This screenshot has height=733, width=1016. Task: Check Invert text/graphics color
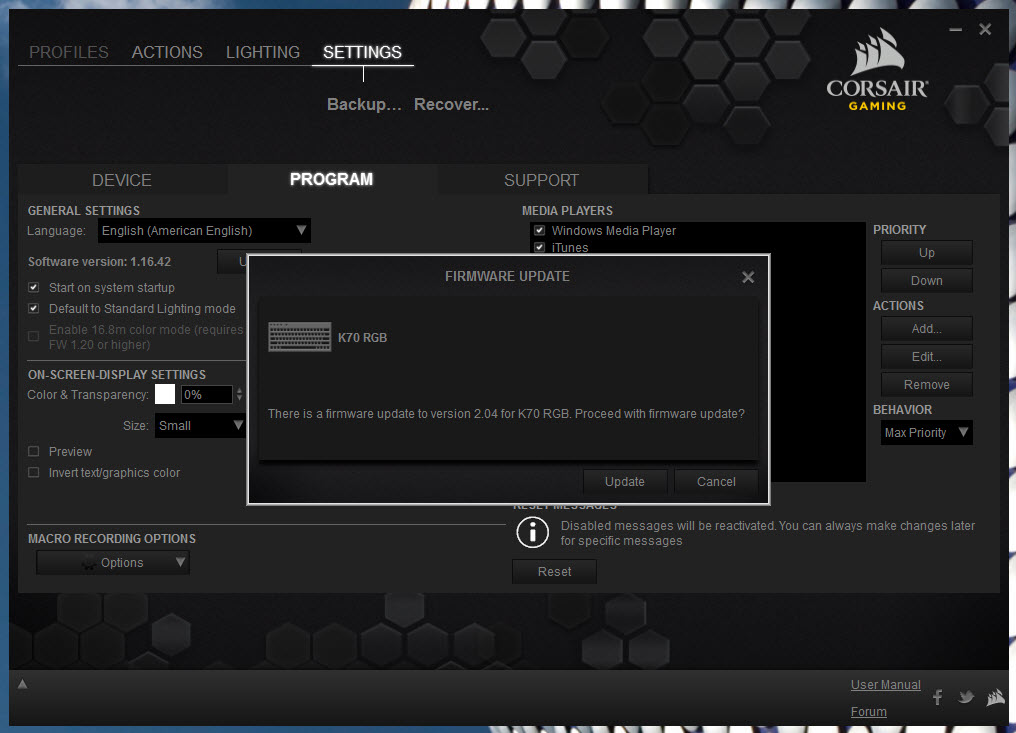tap(34, 472)
